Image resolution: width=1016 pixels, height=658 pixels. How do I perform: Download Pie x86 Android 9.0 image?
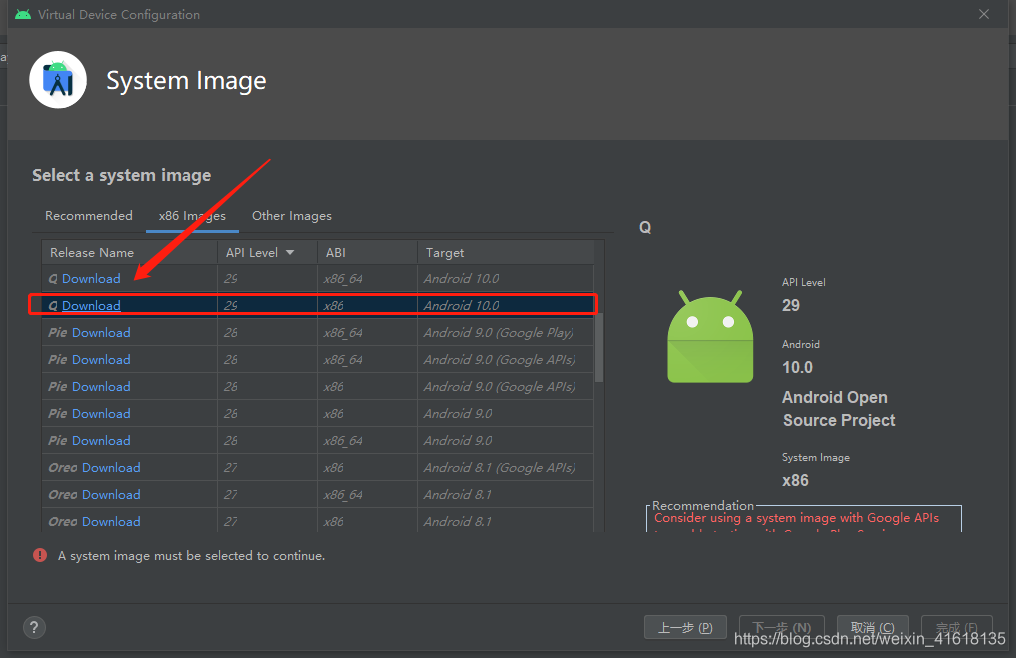pos(101,414)
